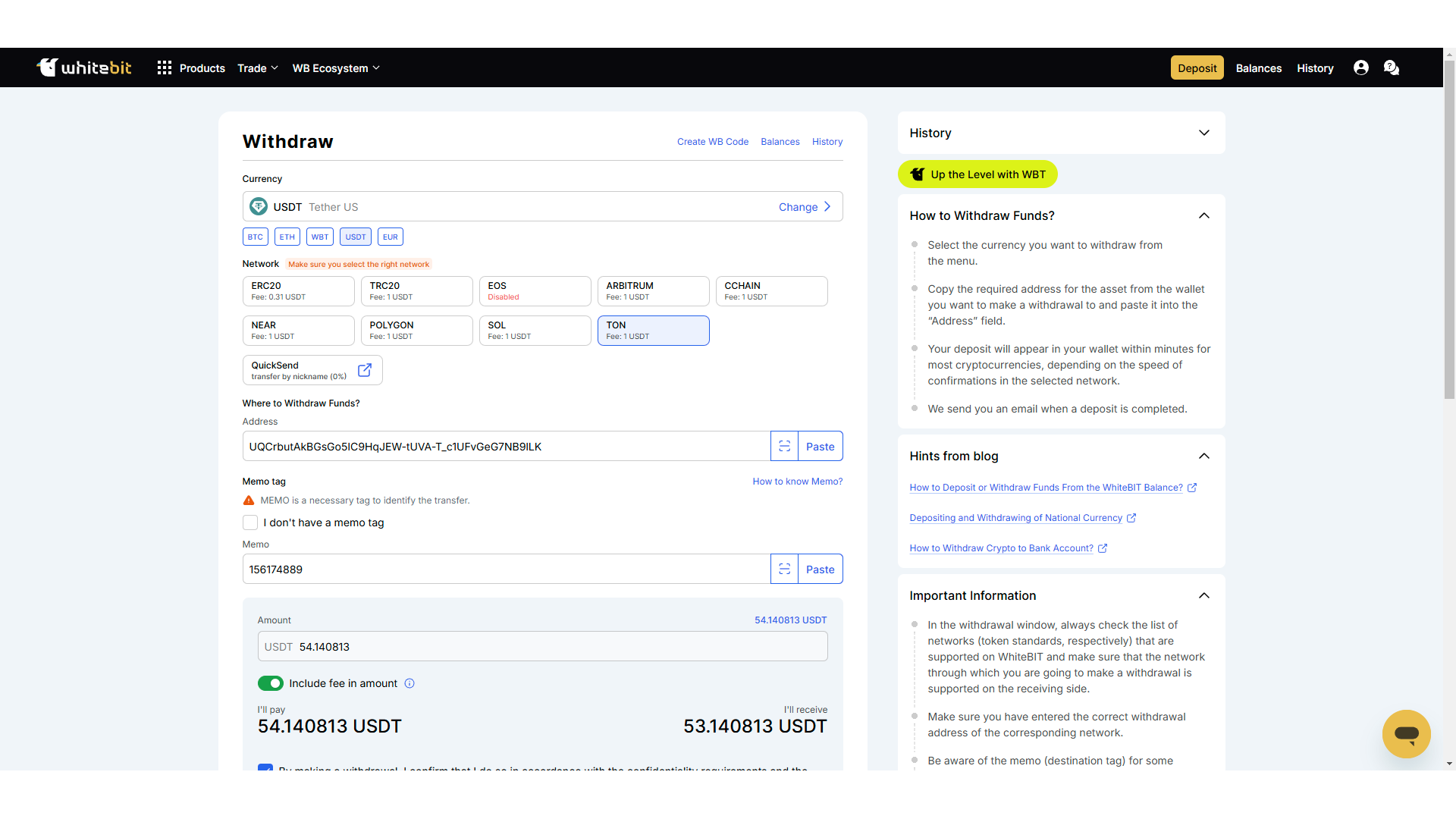1456x819 pixels.
Task: Click Change to pick another currency
Action: [x=805, y=207]
